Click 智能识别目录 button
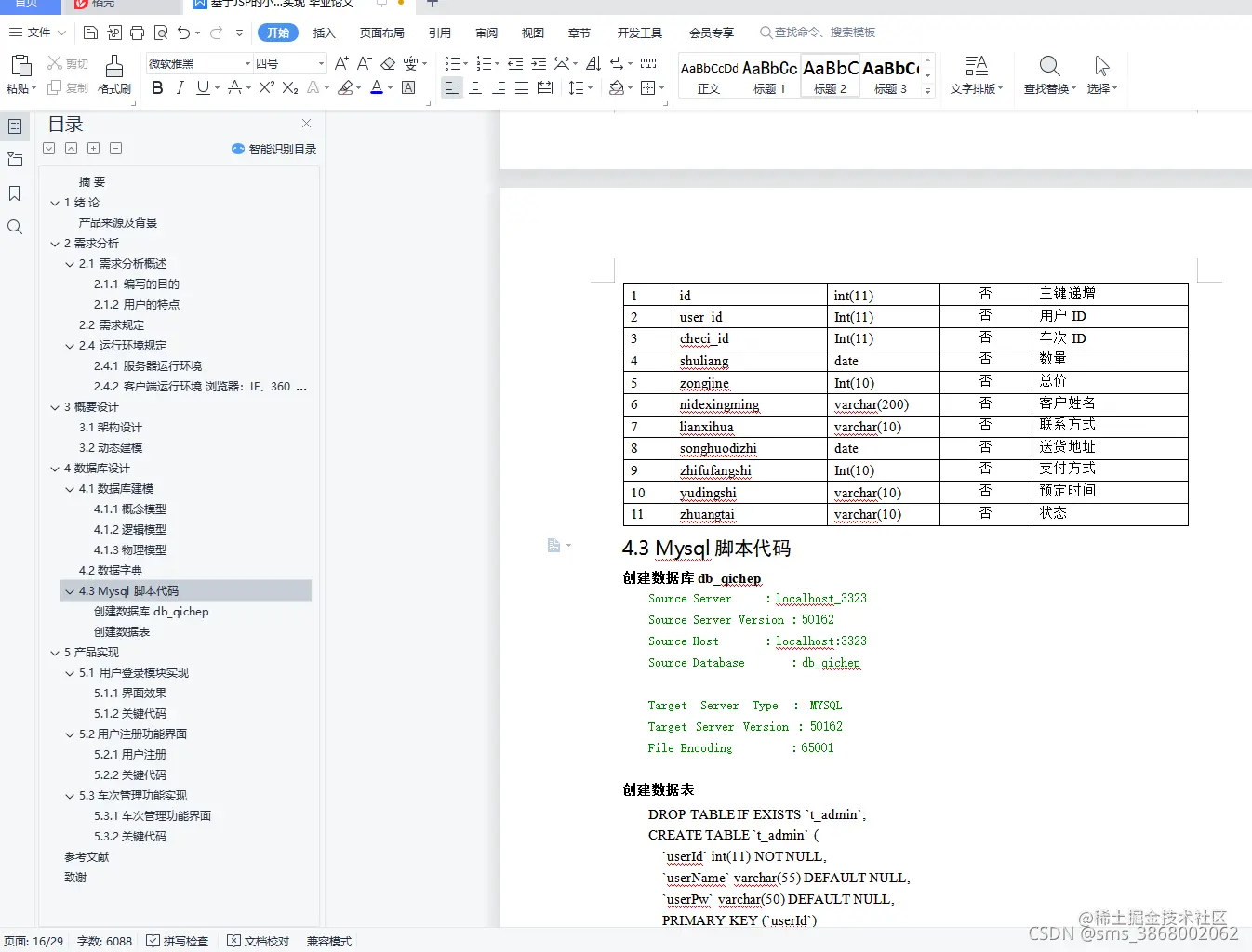Viewport: 1252px width, 952px height. (273, 149)
